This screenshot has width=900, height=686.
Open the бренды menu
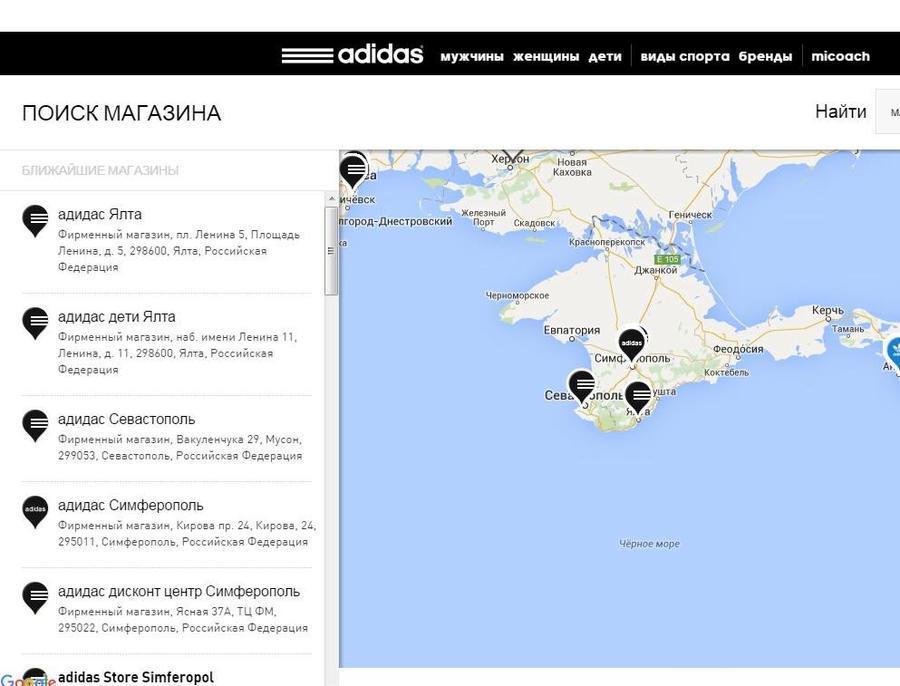click(x=765, y=56)
